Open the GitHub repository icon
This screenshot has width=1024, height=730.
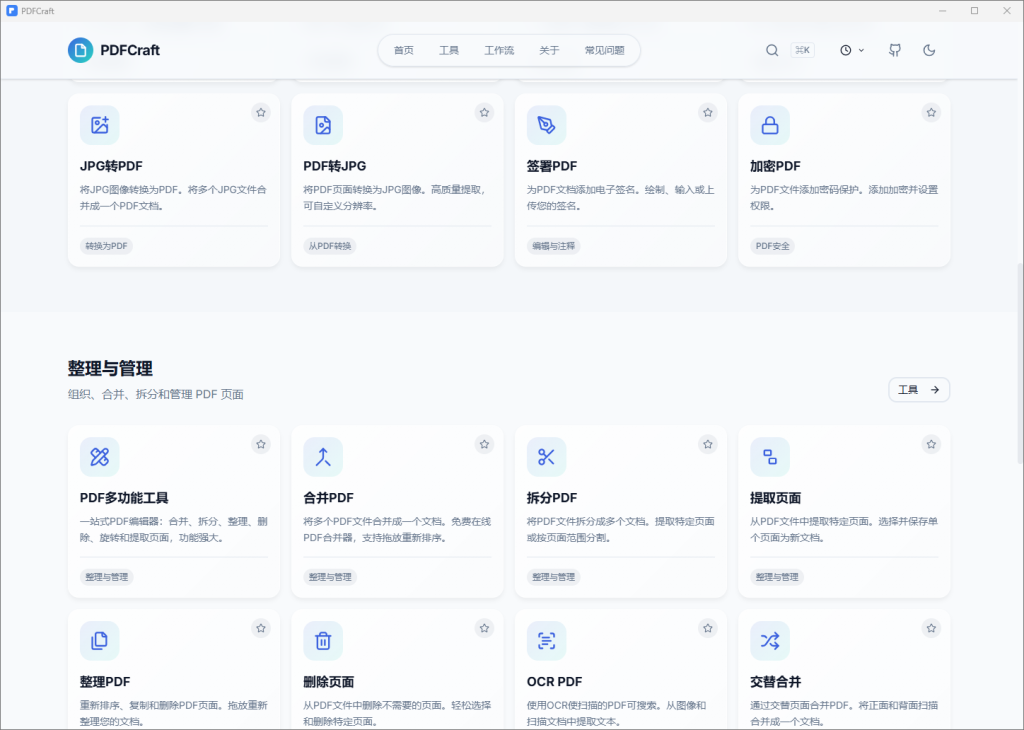895,50
